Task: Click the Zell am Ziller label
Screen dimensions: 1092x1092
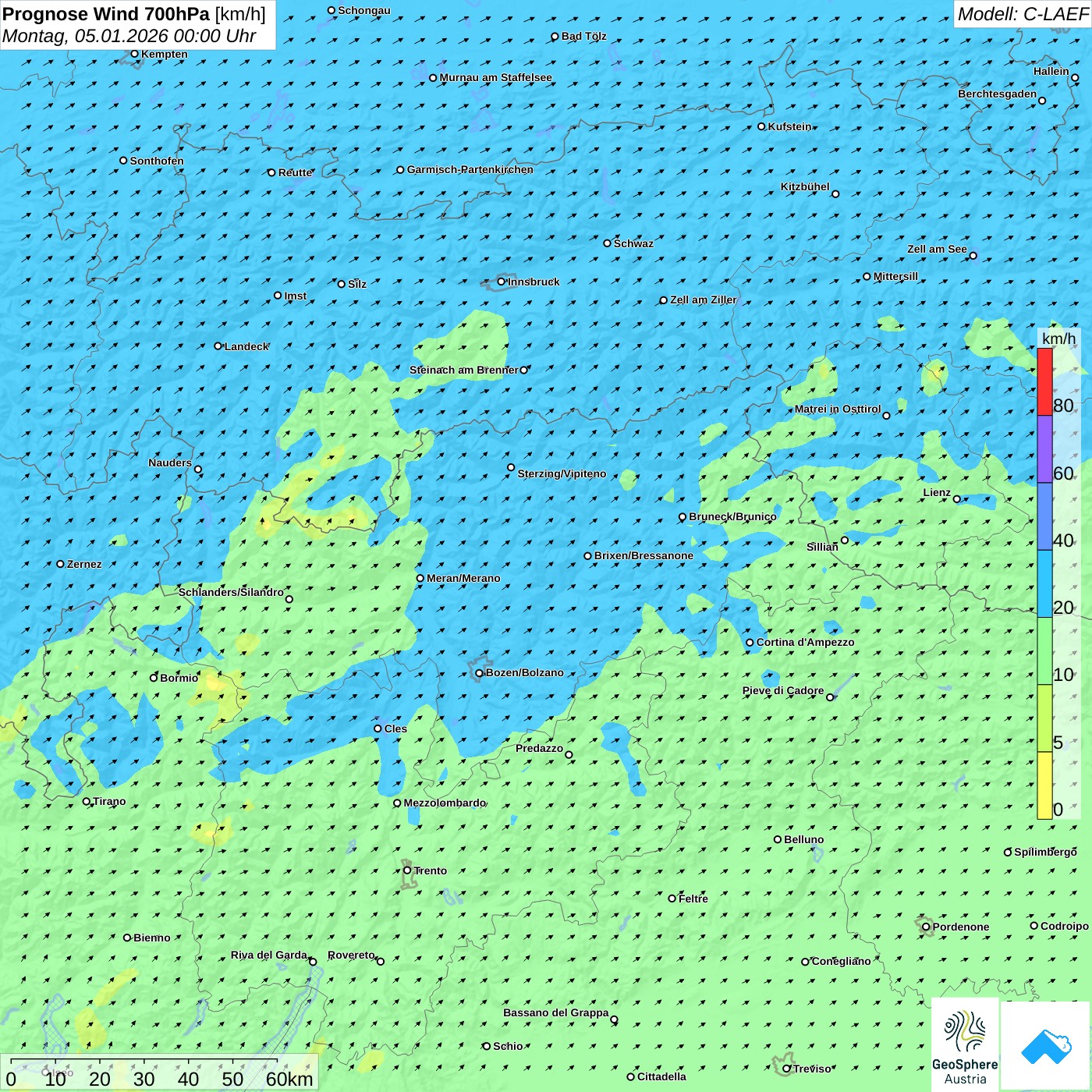Action: [703, 300]
